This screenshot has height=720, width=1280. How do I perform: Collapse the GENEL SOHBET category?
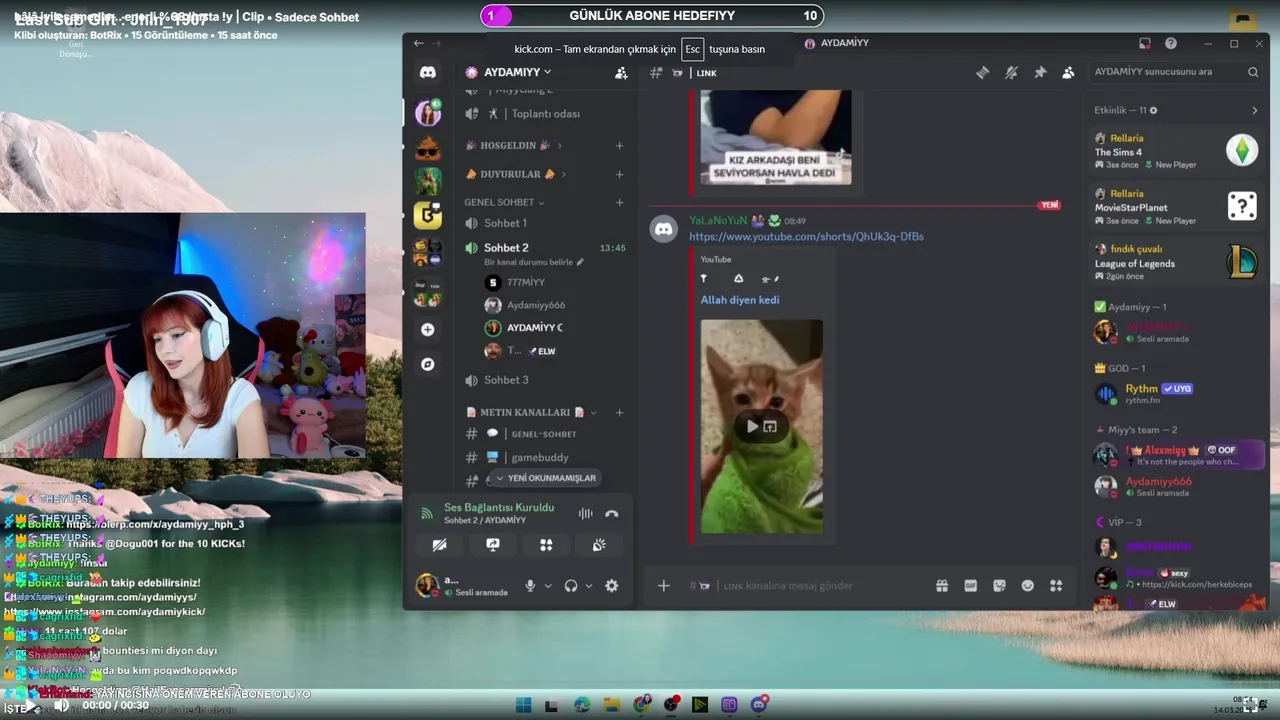click(x=504, y=202)
